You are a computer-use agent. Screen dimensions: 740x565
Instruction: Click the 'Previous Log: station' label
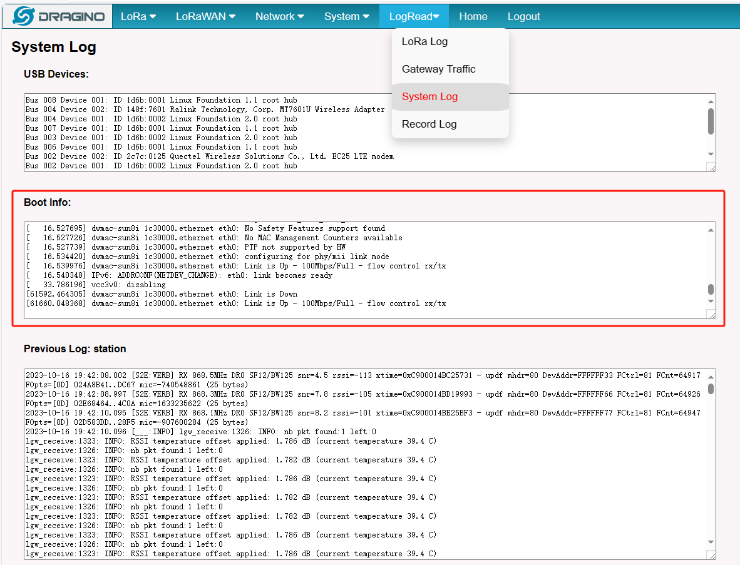point(75,349)
